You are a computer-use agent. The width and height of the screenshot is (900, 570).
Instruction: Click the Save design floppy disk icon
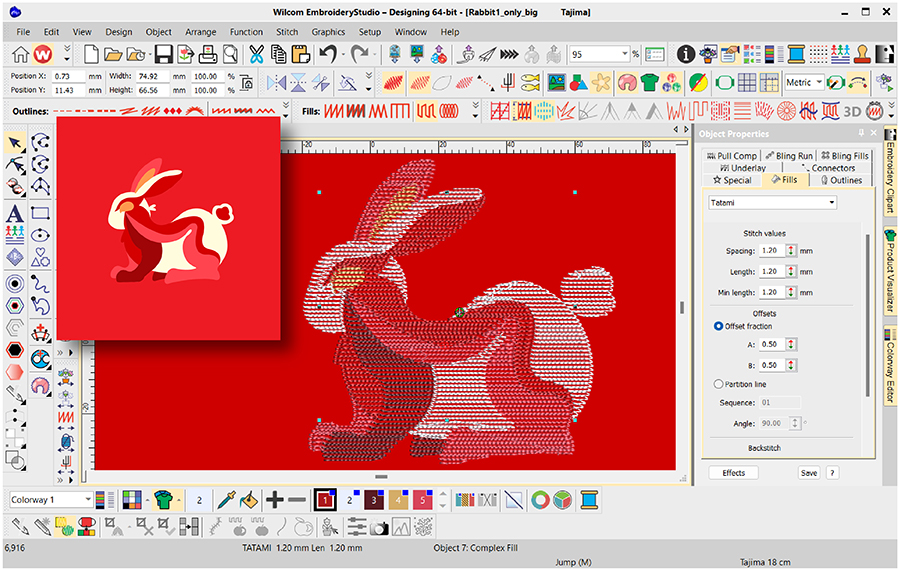pyautogui.click(x=162, y=54)
